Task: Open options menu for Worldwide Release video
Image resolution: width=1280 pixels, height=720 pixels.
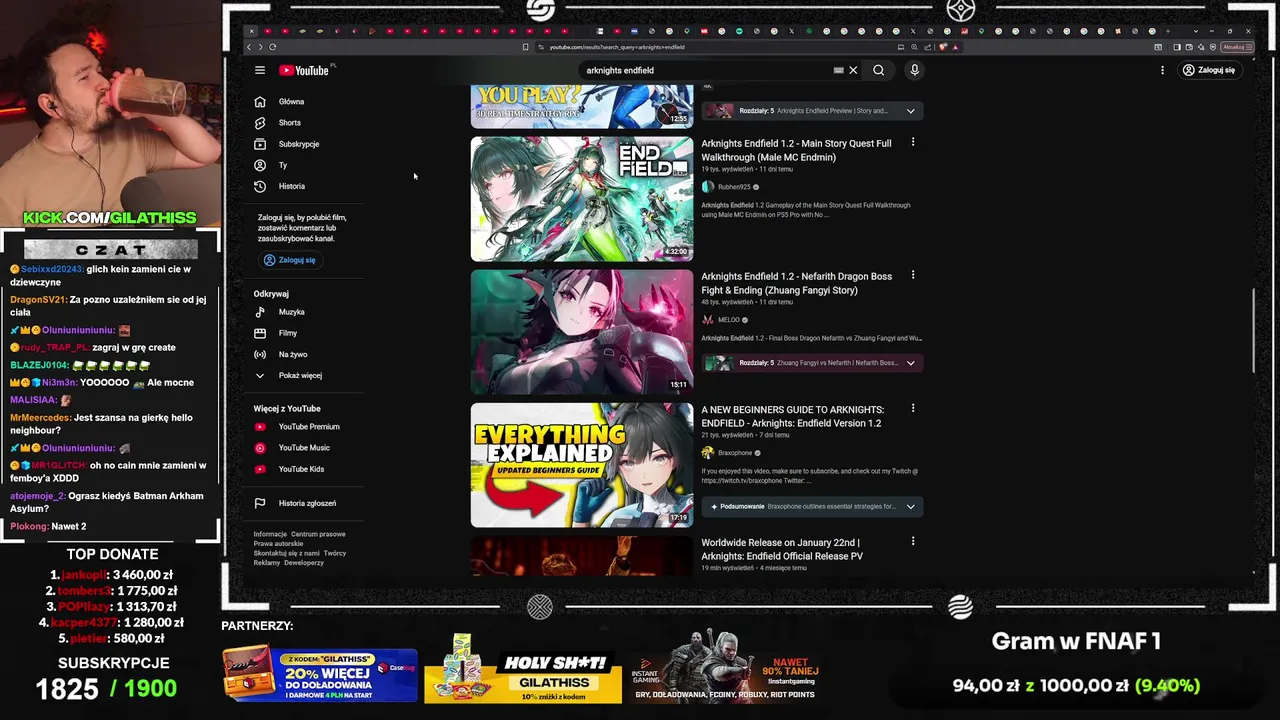Action: coord(912,541)
